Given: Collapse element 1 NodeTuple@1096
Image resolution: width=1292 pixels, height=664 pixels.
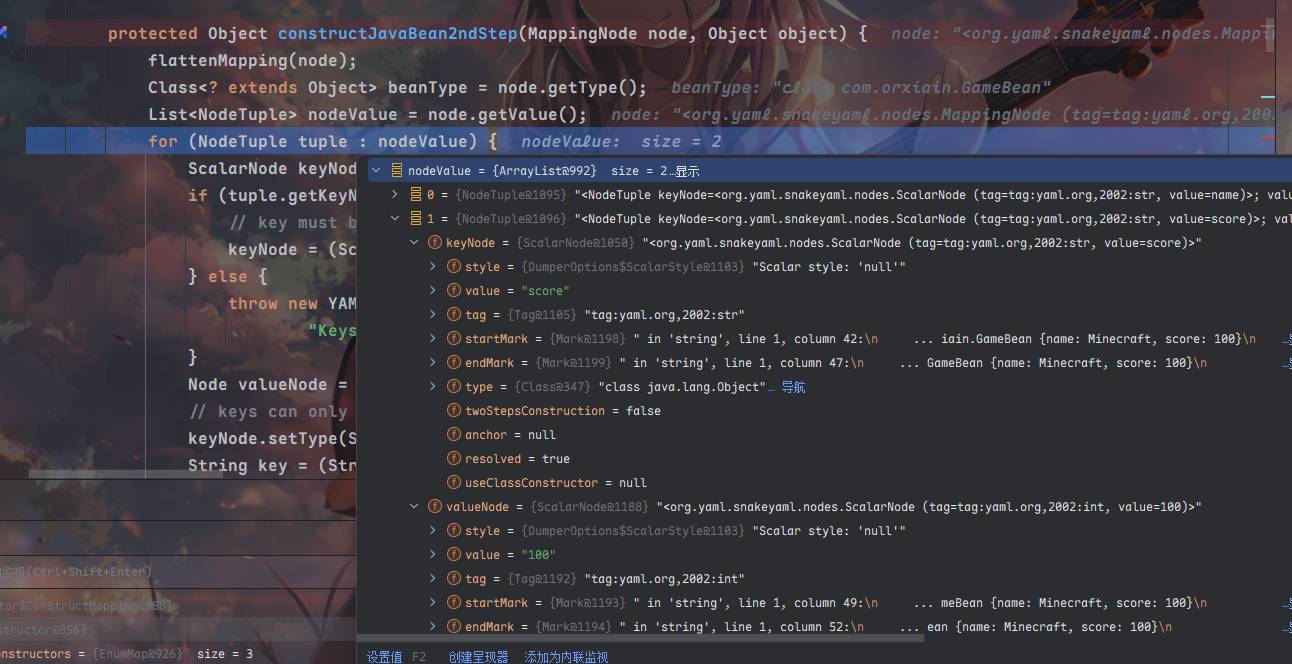Looking at the screenshot, I should [395, 219].
